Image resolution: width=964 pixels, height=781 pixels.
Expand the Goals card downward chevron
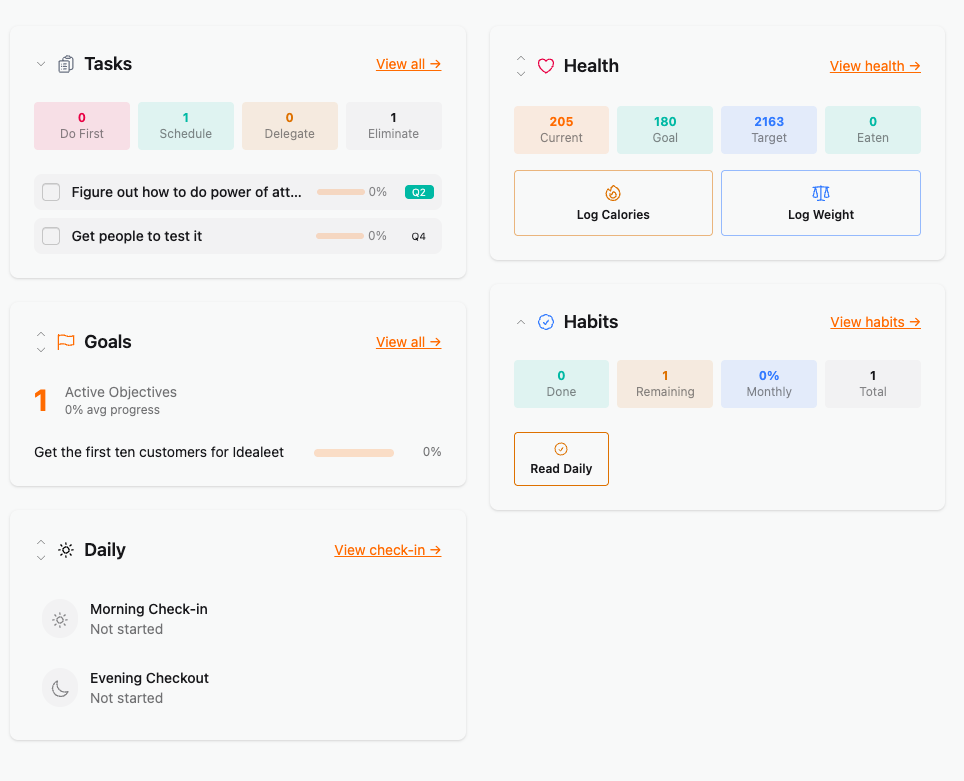tap(40, 349)
